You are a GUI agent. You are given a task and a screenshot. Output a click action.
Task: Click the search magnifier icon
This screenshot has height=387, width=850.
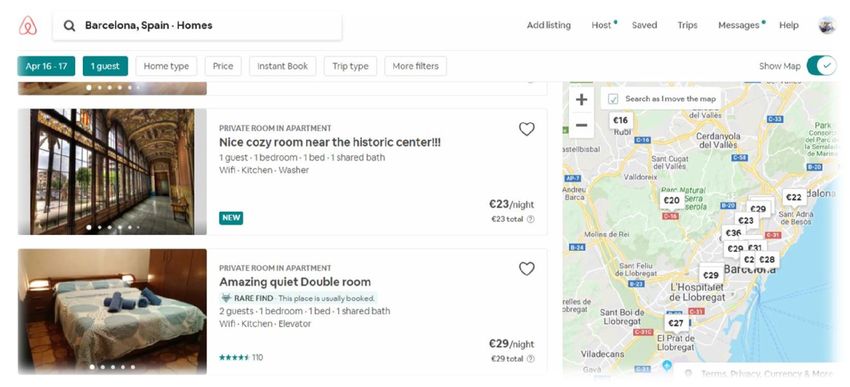[69, 25]
